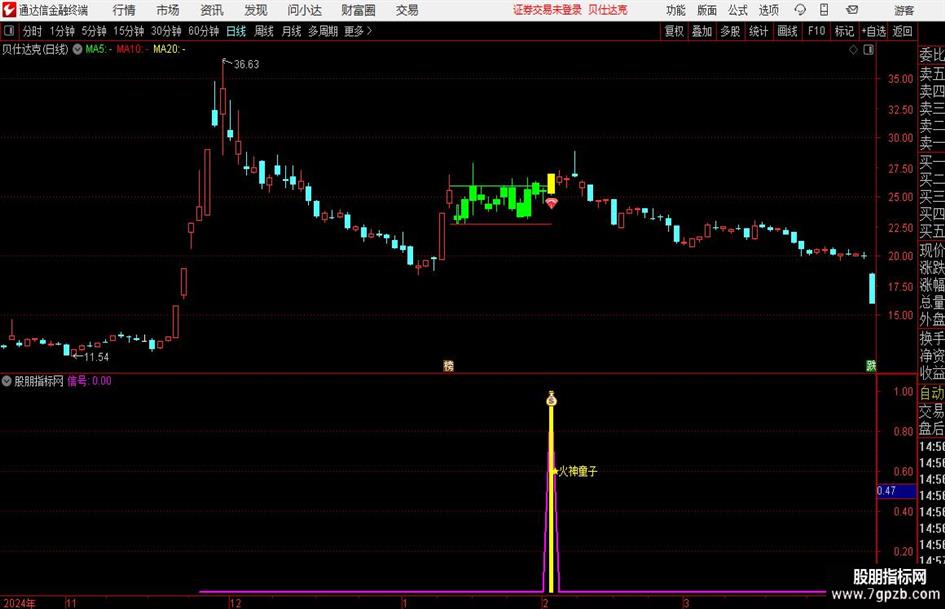Click the 12 month marker on time axis
This screenshot has width=945, height=609.
point(235,603)
